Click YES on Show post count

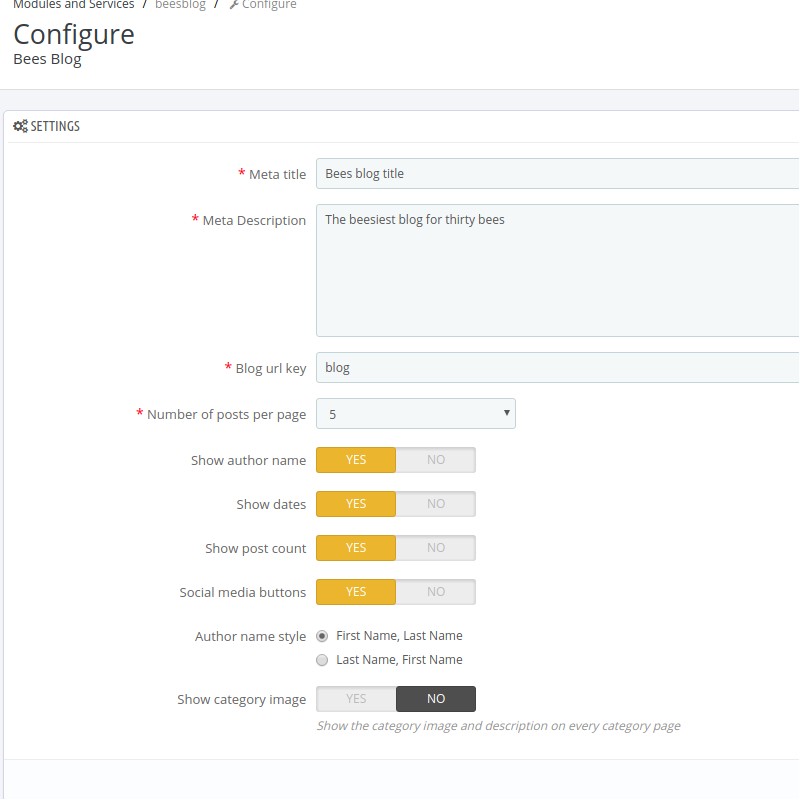point(356,548)
